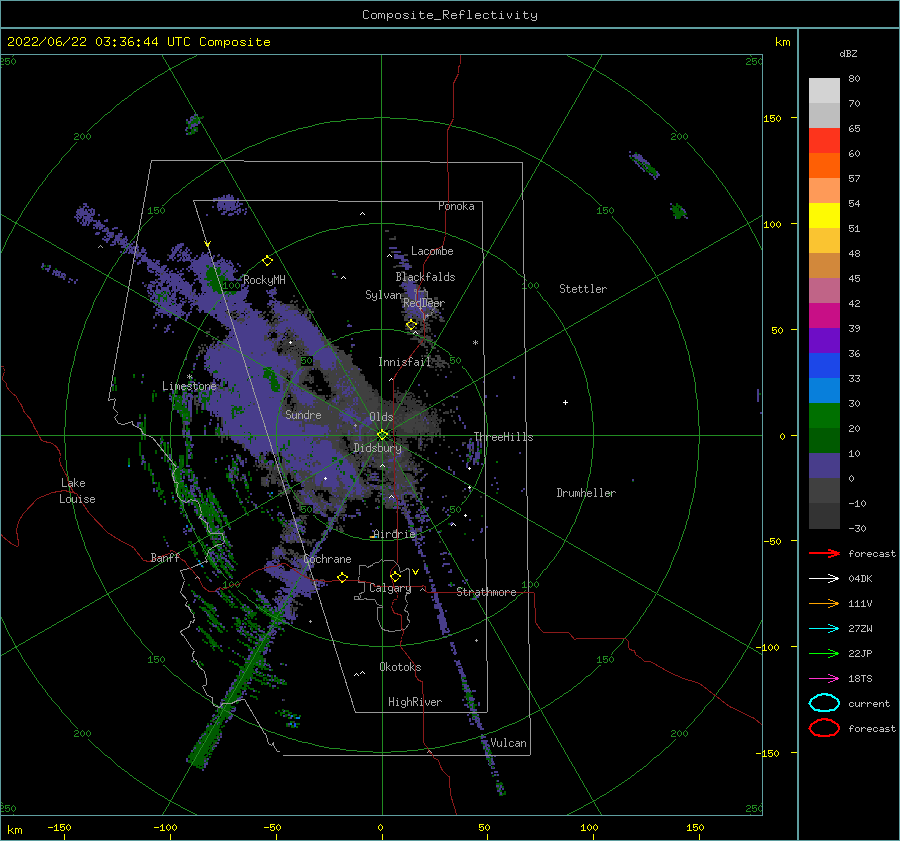The image size is (900, 841).
Task: Click the Ponoka city label
Action: [456, 206]
